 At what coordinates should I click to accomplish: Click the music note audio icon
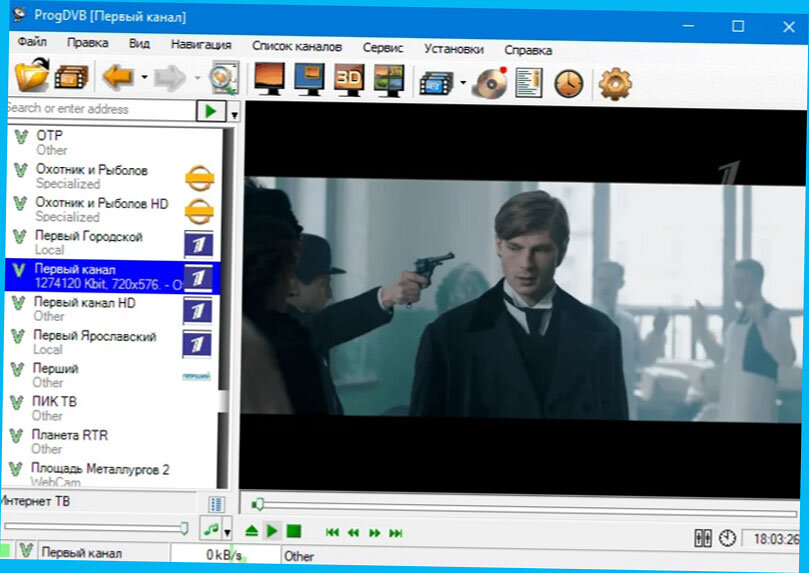(211, 529)
